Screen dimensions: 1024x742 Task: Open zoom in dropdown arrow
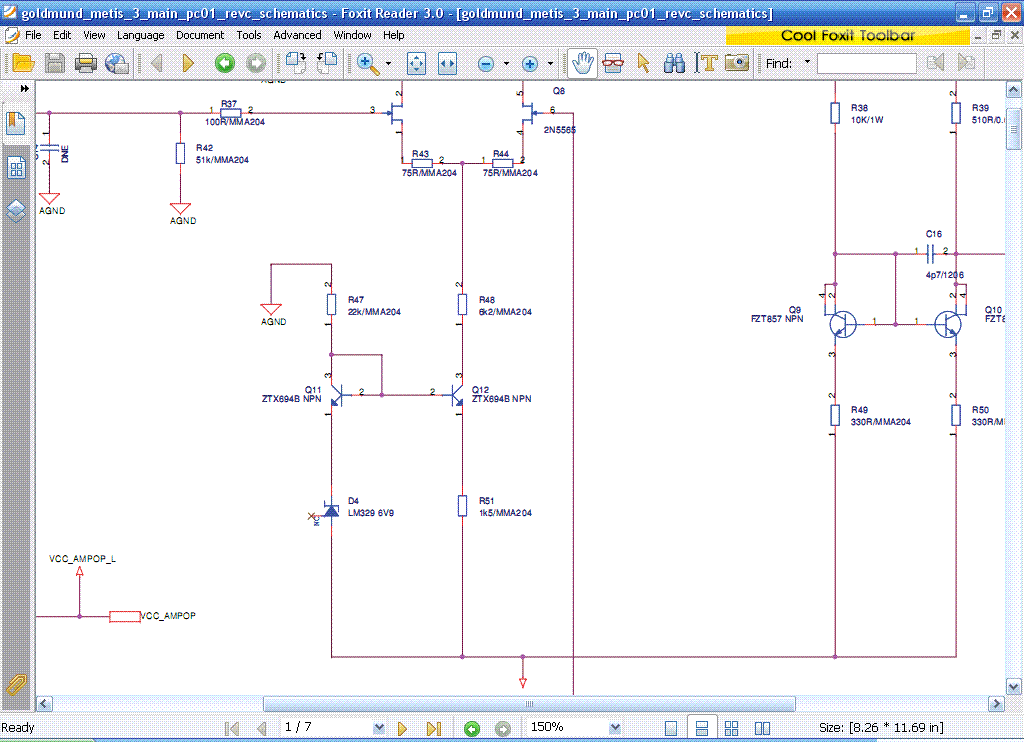551,63
